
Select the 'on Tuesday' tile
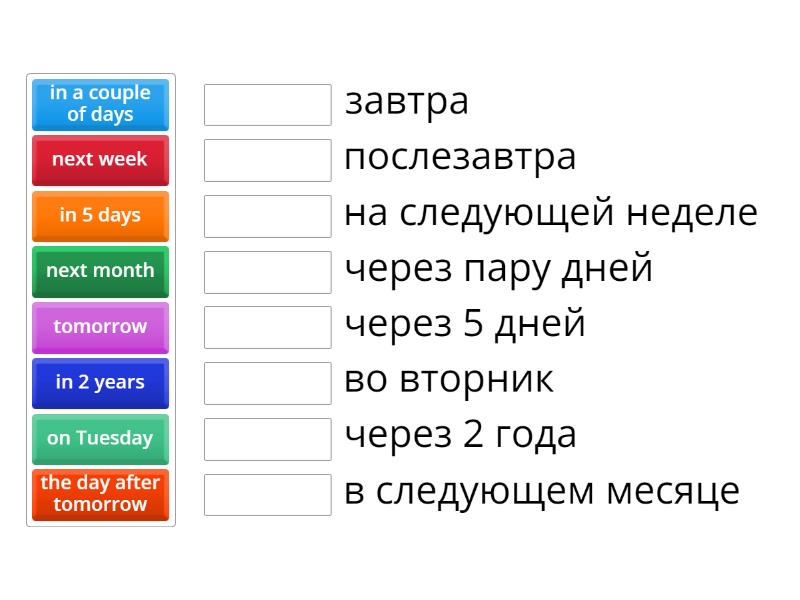tap(100, 438)
